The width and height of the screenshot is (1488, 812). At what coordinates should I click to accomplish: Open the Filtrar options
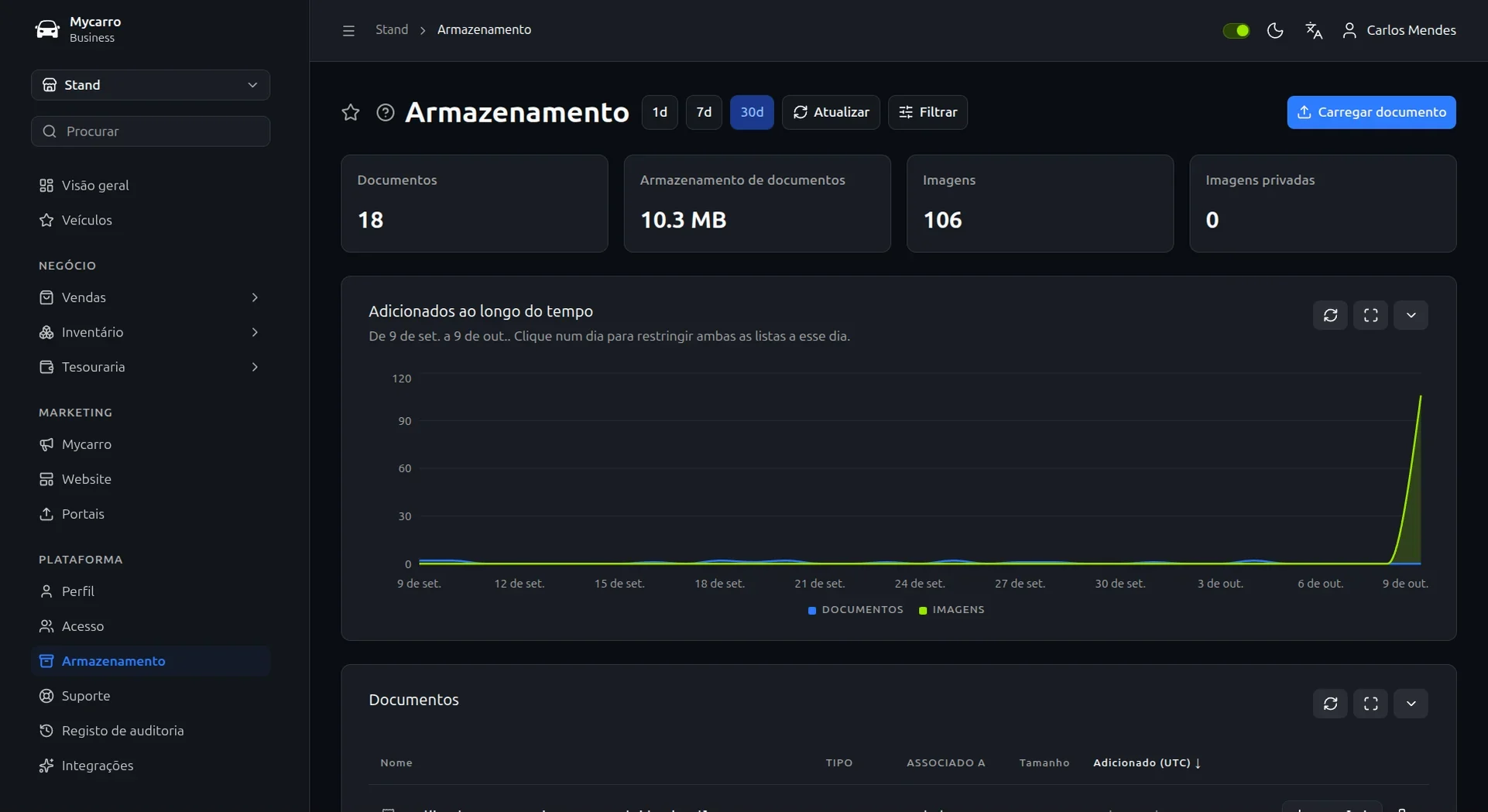[x=927, y=112]
